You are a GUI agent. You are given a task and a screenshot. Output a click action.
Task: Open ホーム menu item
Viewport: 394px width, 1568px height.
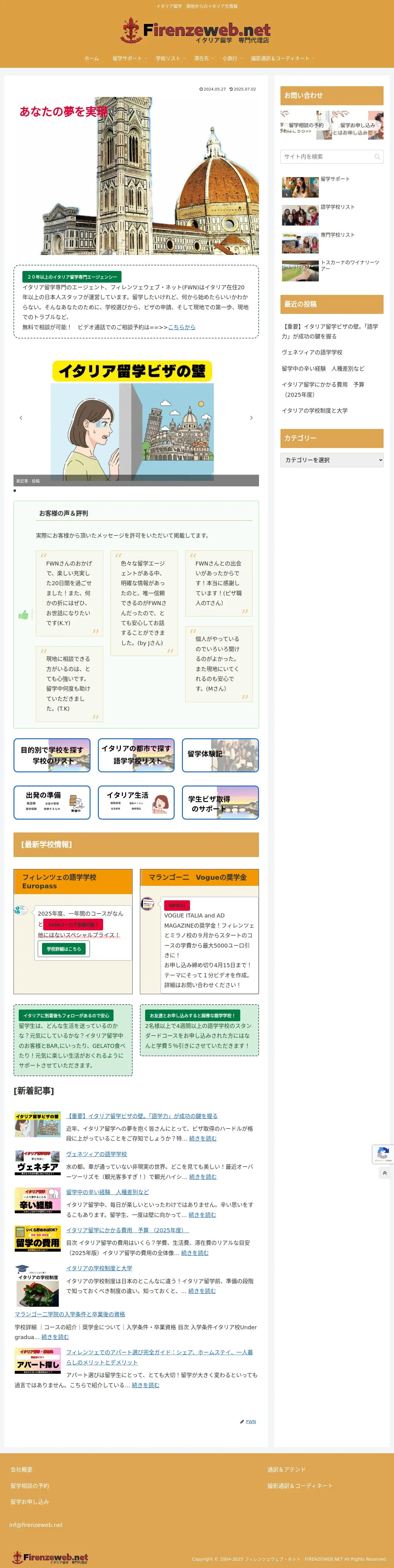91,58
